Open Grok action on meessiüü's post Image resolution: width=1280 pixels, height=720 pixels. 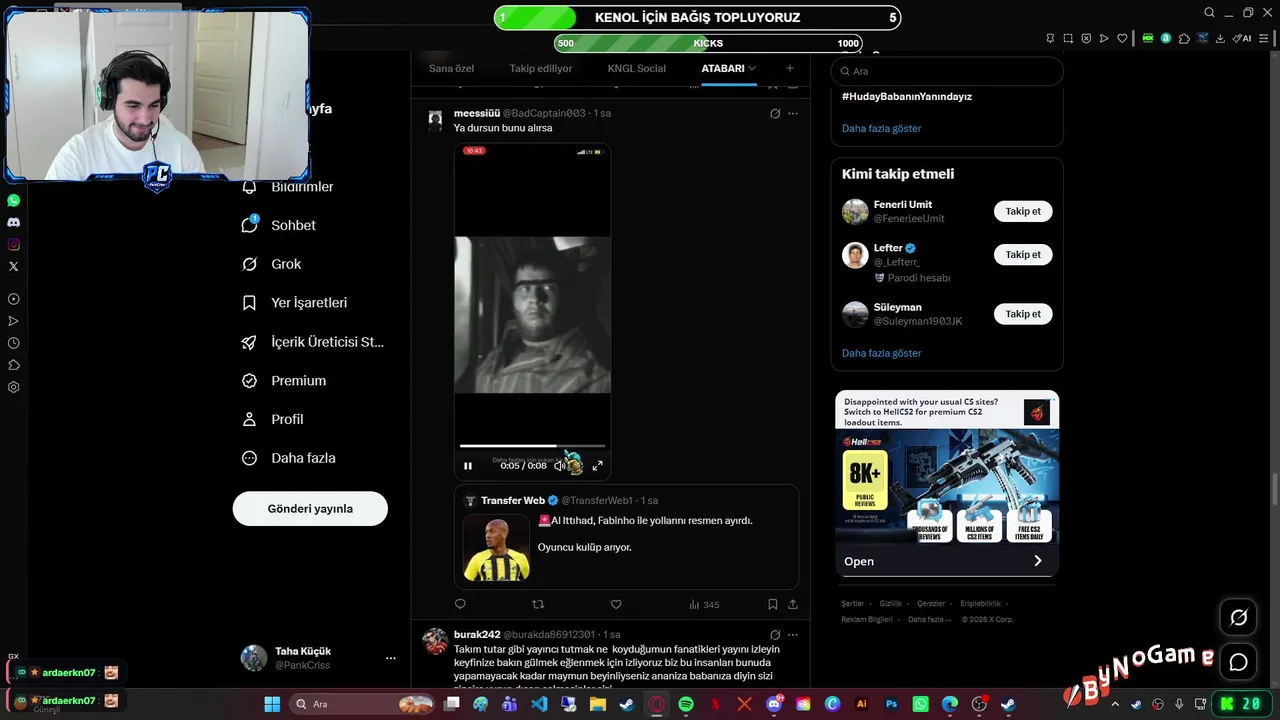[775, 113]
